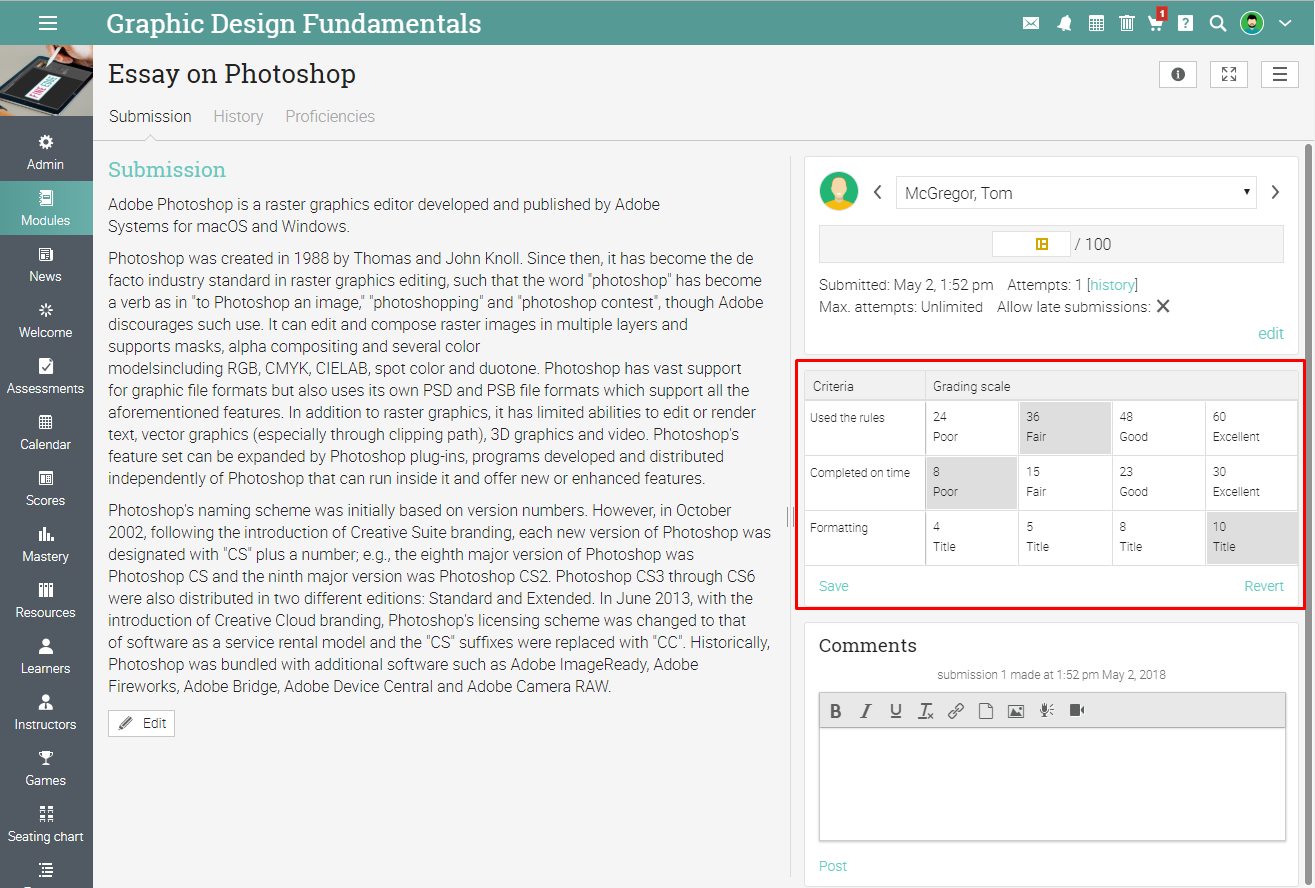The width and height of the screenshot is (1315, 888).
Task: Click inside the comment text area
Action: 1052,784
